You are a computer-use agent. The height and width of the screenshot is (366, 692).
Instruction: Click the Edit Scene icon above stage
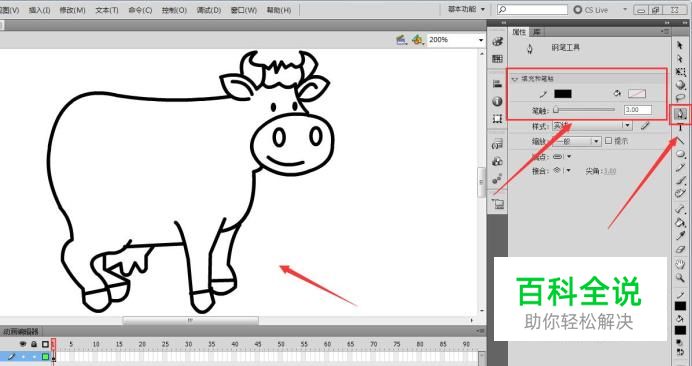tap(402, 40)
